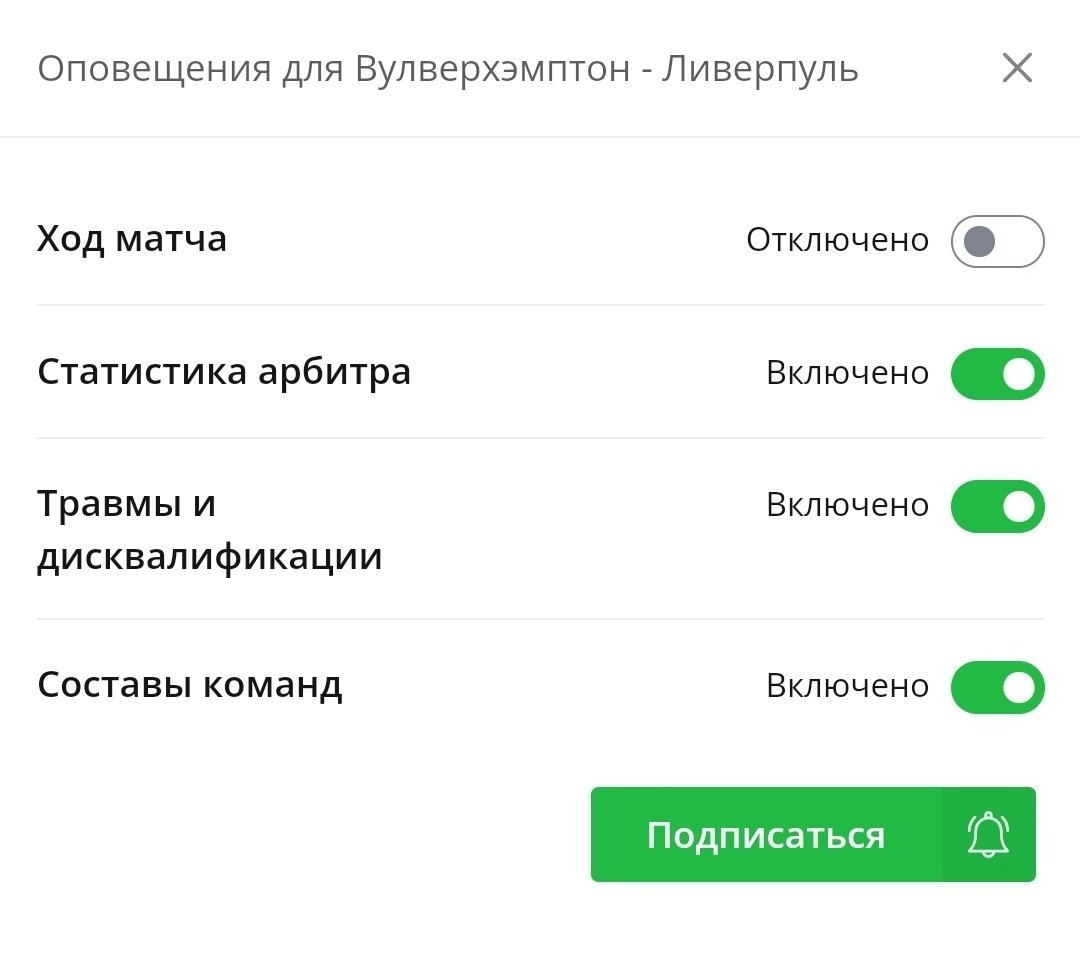Screen dimensions: 1080x960
Task: Click the Составы команд label
Action: [190, 685]
